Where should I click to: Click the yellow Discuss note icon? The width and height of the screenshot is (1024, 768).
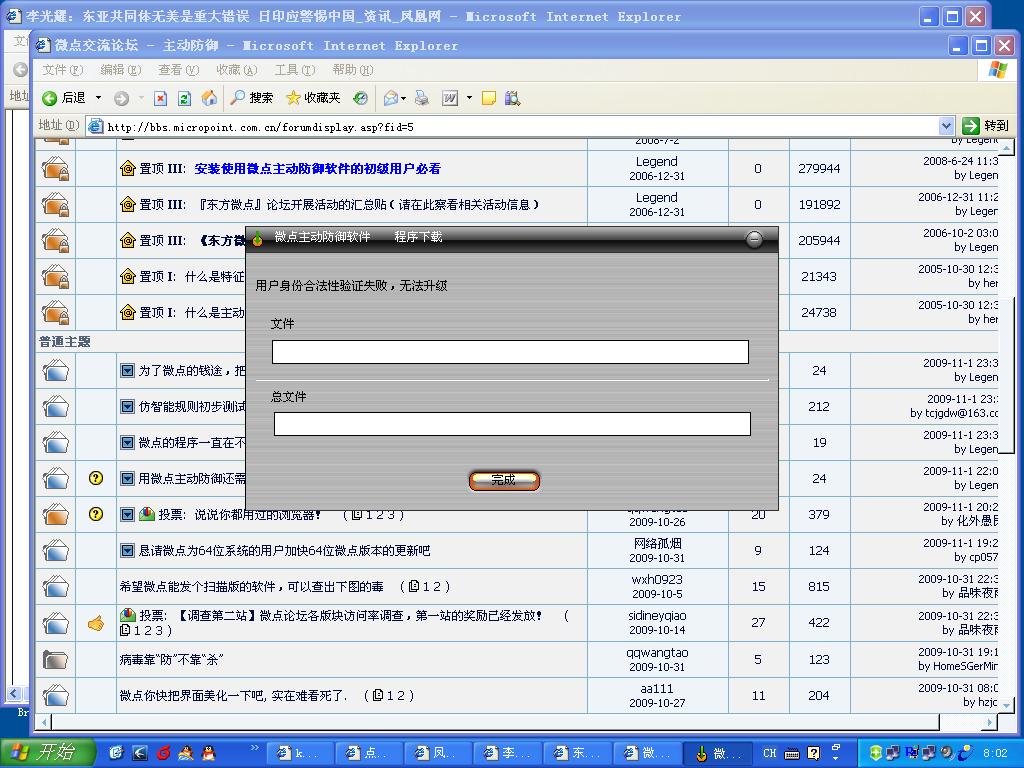click(488, 98)
